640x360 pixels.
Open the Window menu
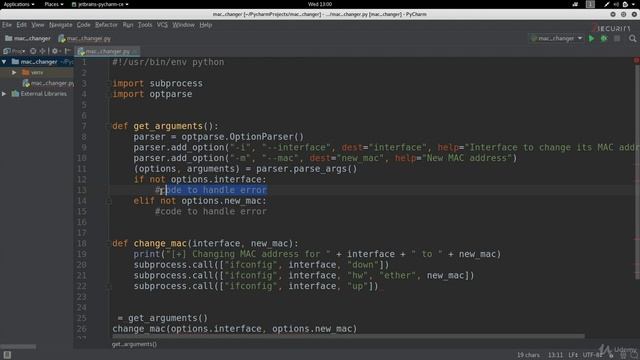[x=183, y=25]
